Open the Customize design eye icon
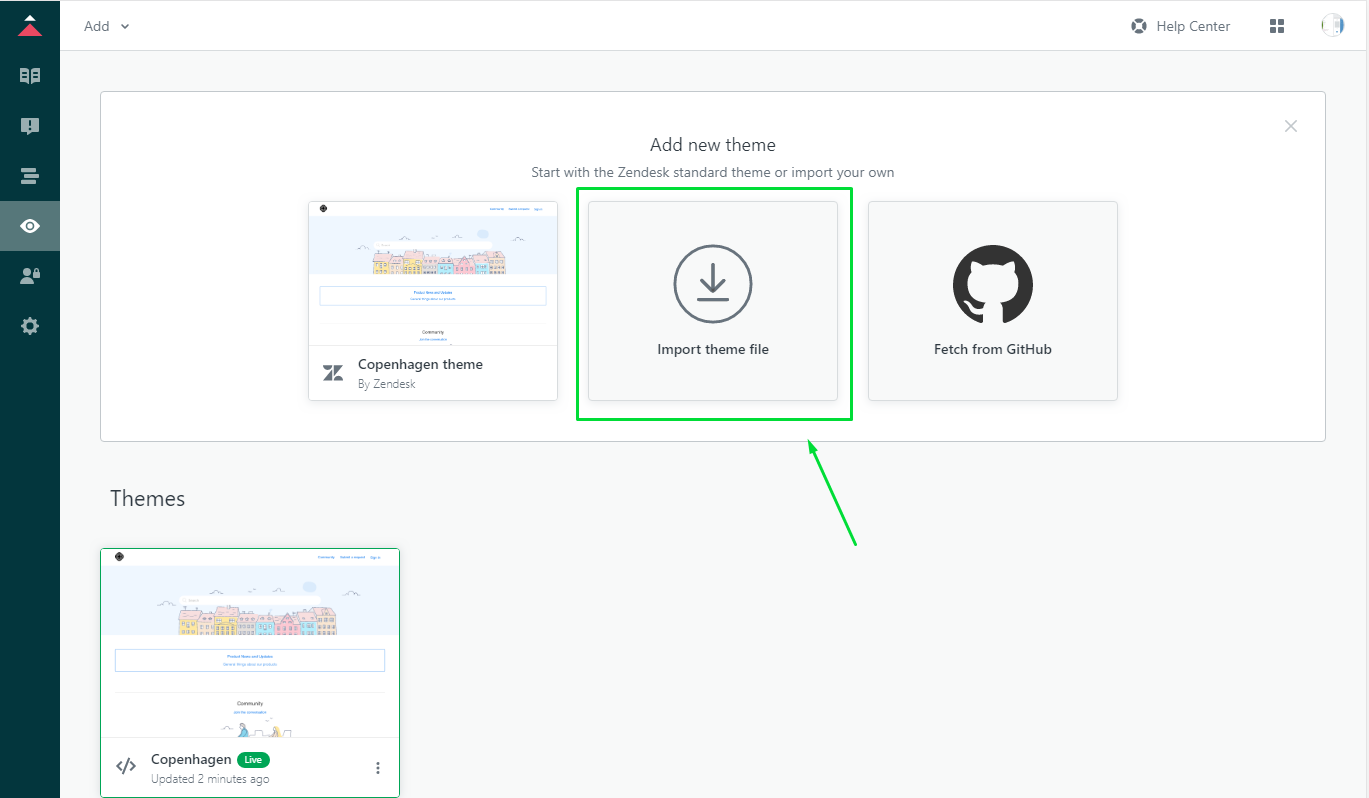This screenshot has height=798, width=1369. pos(30,226)
